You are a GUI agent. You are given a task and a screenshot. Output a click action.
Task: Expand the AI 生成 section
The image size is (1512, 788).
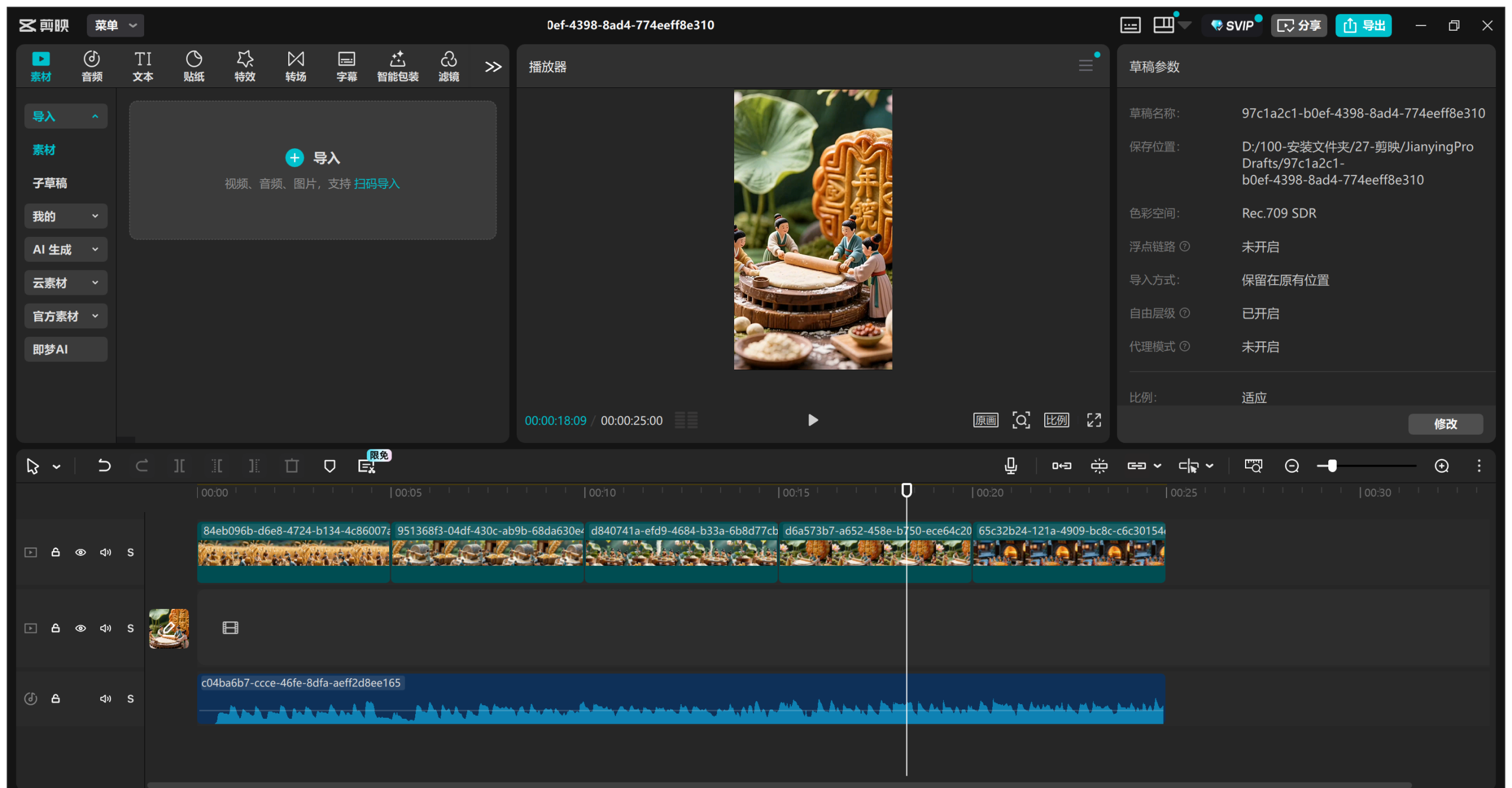click(66, 249)
